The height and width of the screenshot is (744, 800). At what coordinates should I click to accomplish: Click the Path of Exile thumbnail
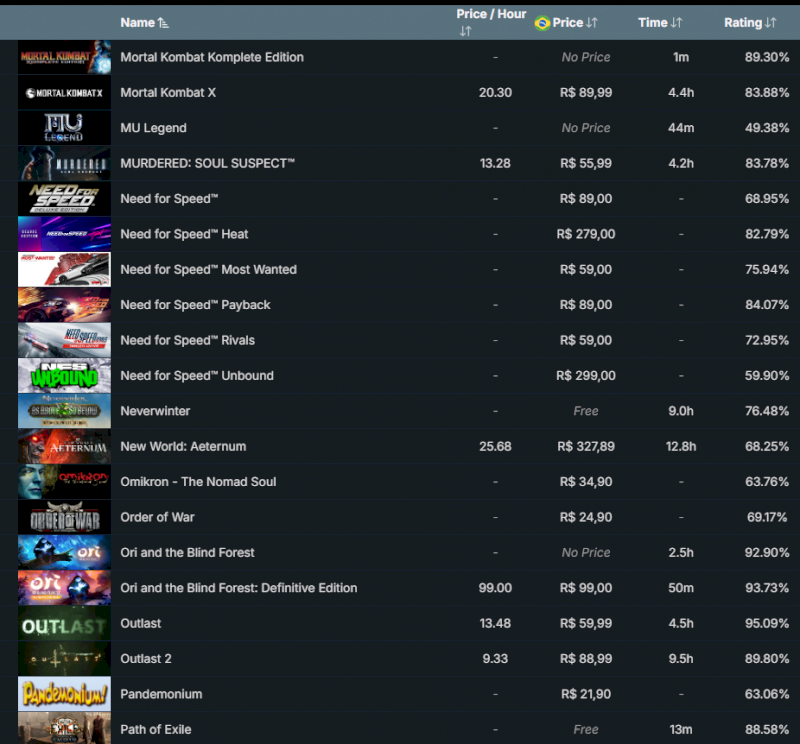(64, 729)
